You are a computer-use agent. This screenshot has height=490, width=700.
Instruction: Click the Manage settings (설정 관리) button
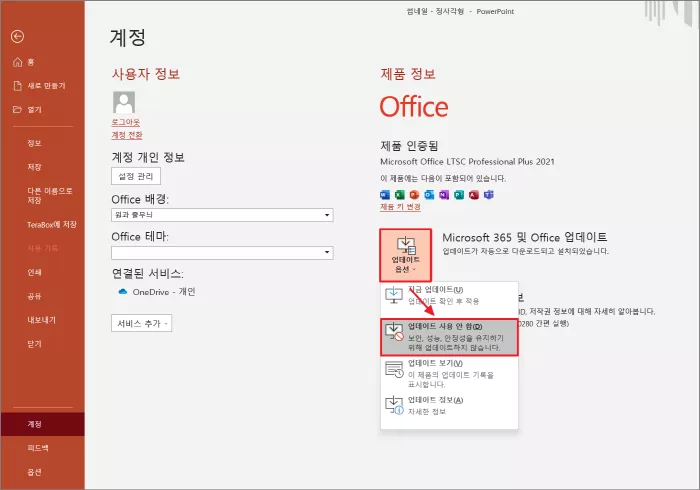point(136,176)
